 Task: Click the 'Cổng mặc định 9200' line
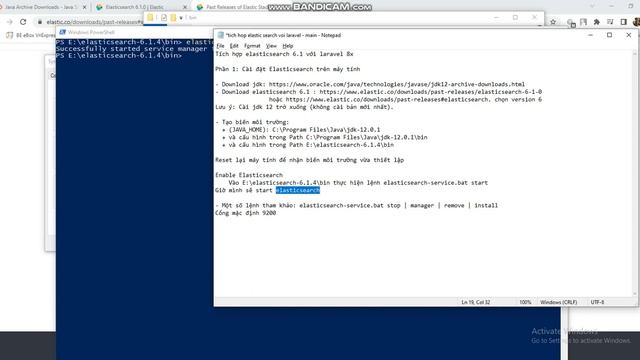(x=246, y=213)
